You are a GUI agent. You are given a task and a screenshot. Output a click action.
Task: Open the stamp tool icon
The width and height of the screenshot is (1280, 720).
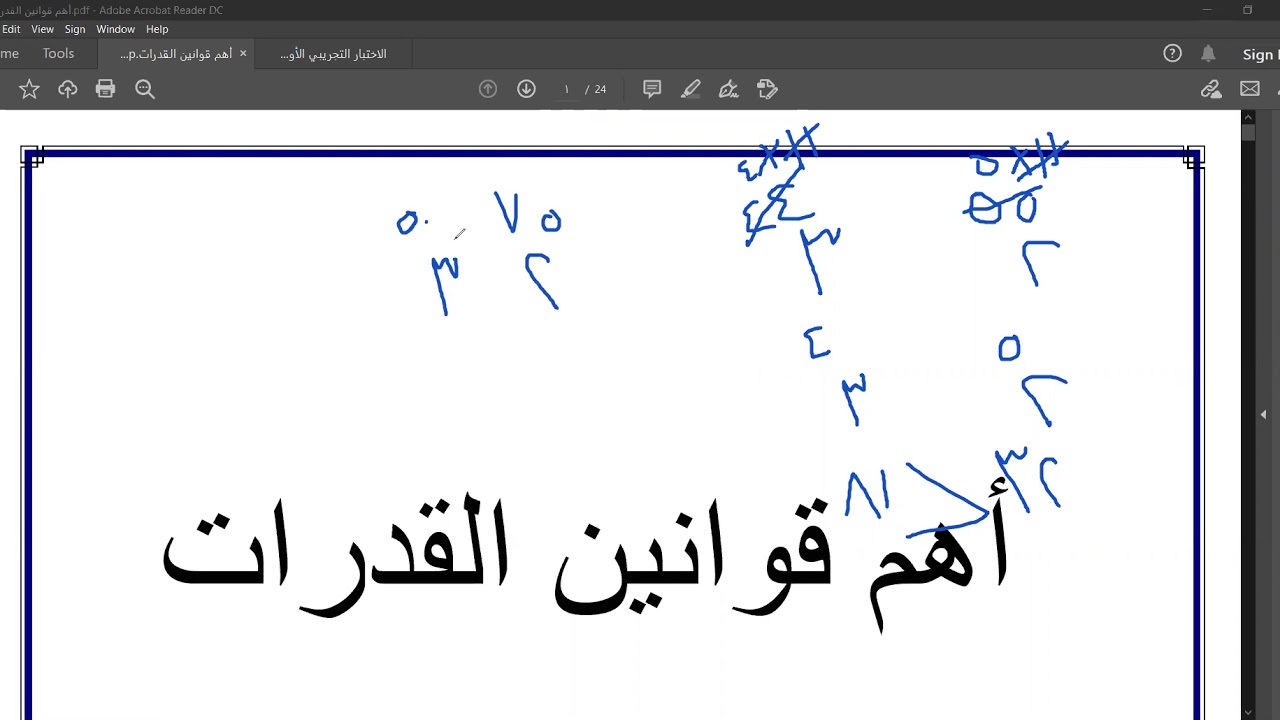click(x=767, y=89)
